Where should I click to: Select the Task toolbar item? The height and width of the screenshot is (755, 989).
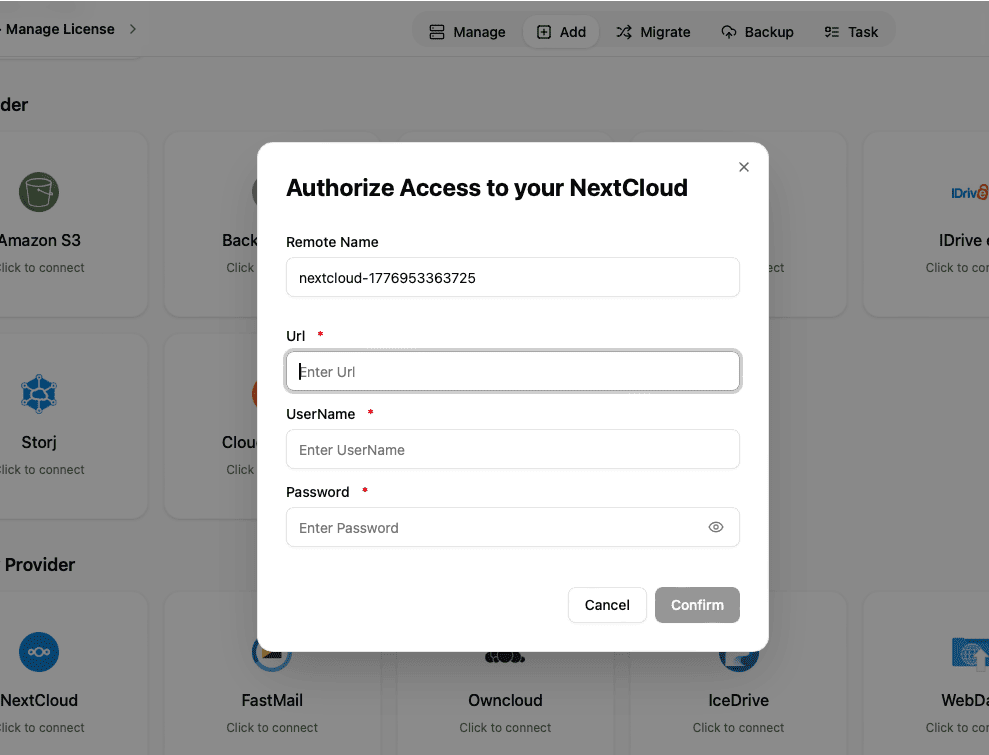pyautogui.click(x=851, y=31)
